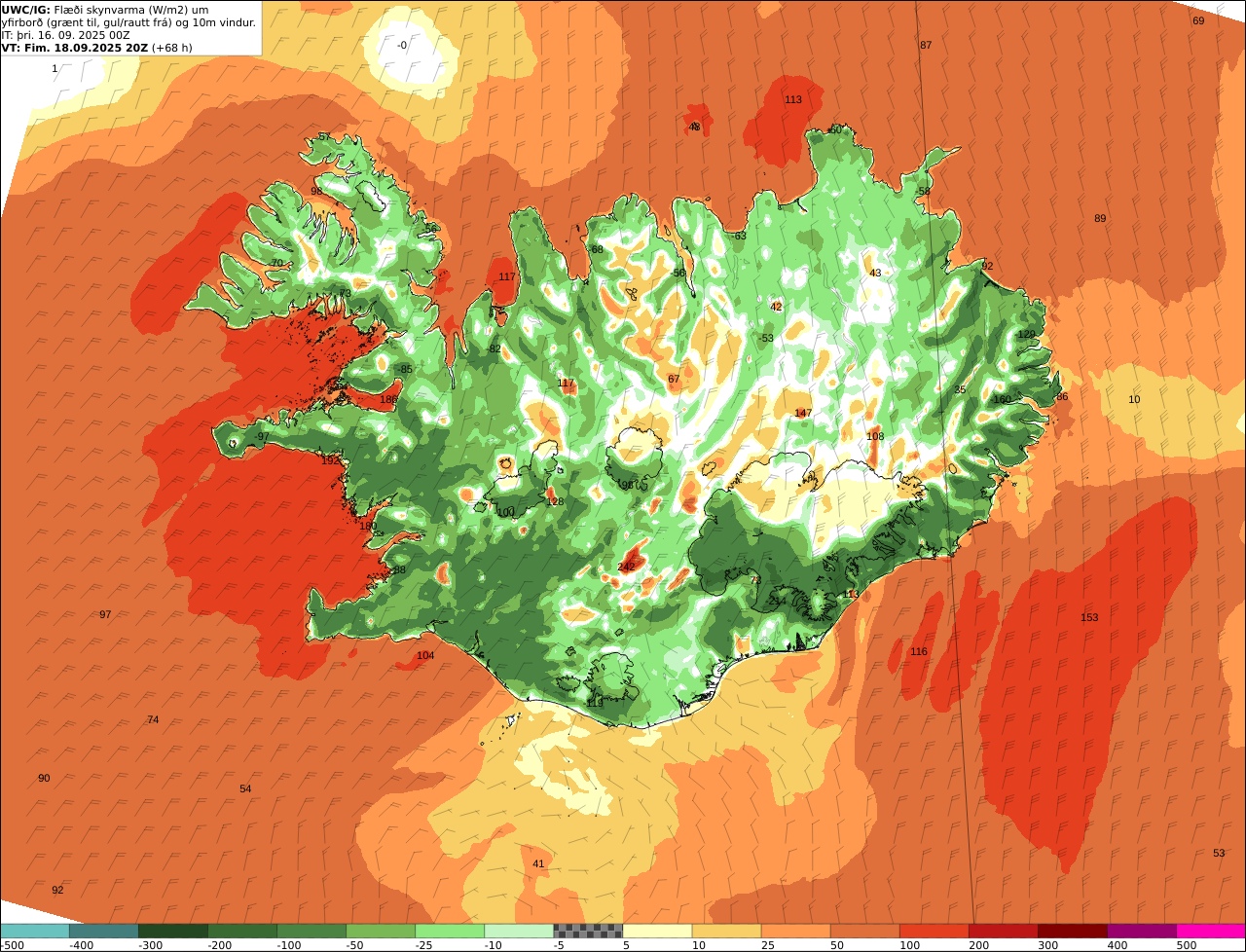Click the map value '68'

click(598, 249)
